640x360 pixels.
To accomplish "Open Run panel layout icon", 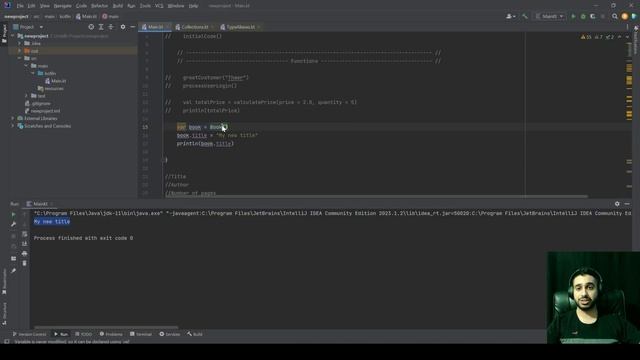I will pos(13,258).
